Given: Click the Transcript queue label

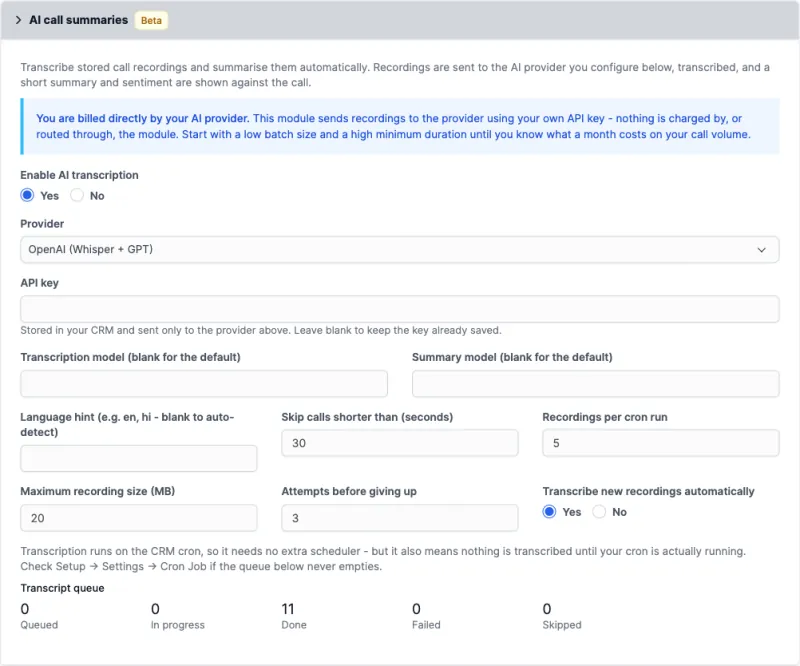Looking at the screenshot, I should (62, 588).
